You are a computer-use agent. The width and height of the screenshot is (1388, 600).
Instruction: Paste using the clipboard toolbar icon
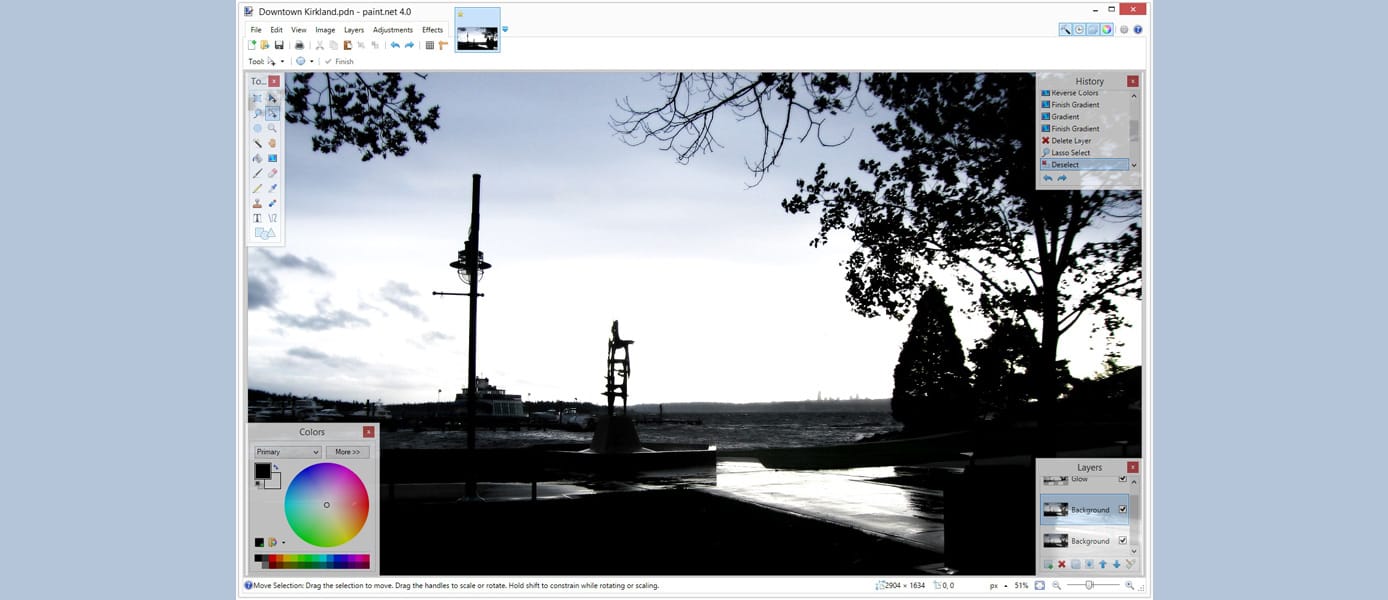[x=347, y=45]
